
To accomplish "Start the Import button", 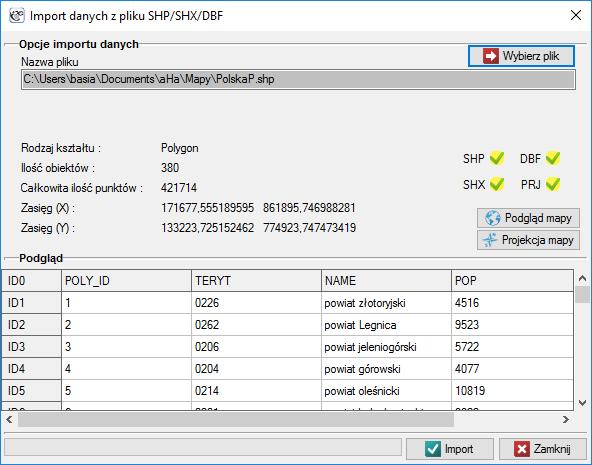I will [450, 449].
